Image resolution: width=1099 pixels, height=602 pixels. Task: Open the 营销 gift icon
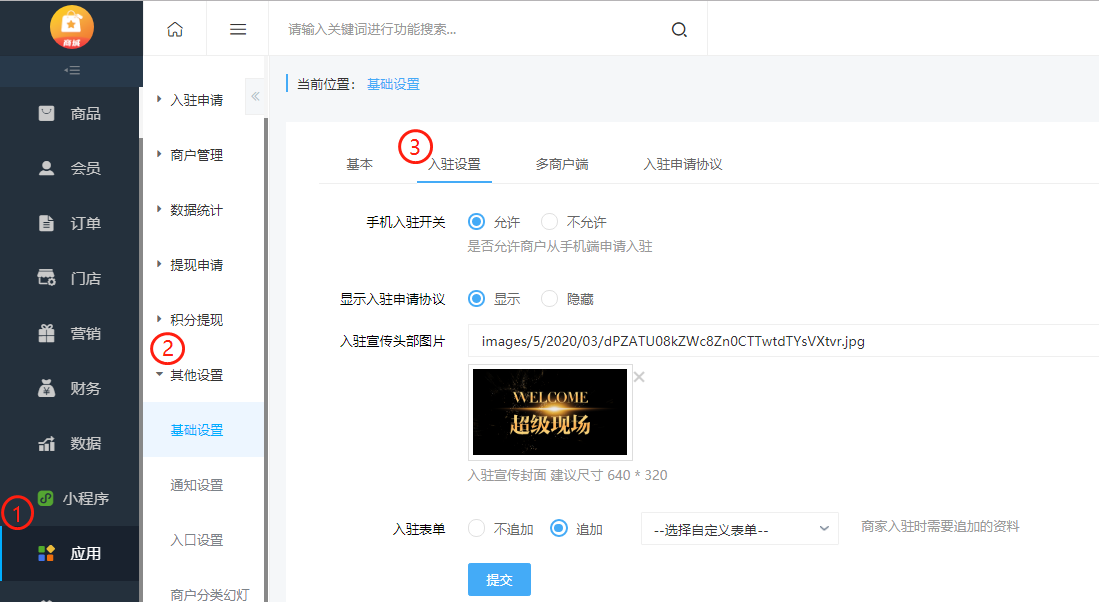point(46,334)
